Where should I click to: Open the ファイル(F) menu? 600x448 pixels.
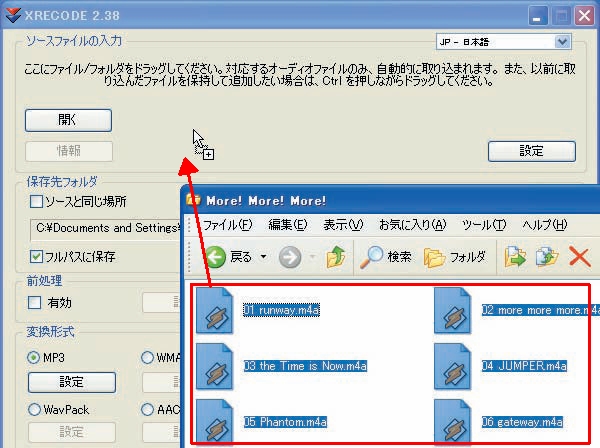pos(227,225)
